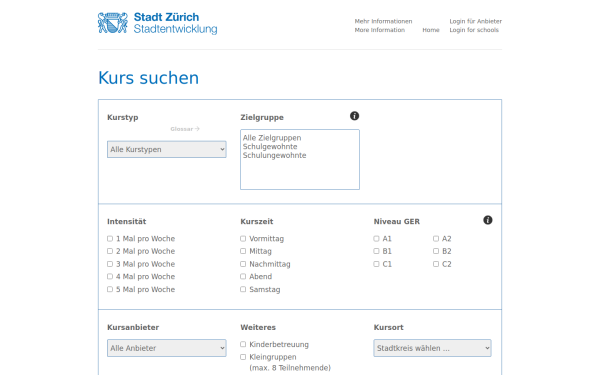Click the Stadt Zürich Stadtentwicklung title
Viewport: 600px width, 375px height.
tap(175, 23)
